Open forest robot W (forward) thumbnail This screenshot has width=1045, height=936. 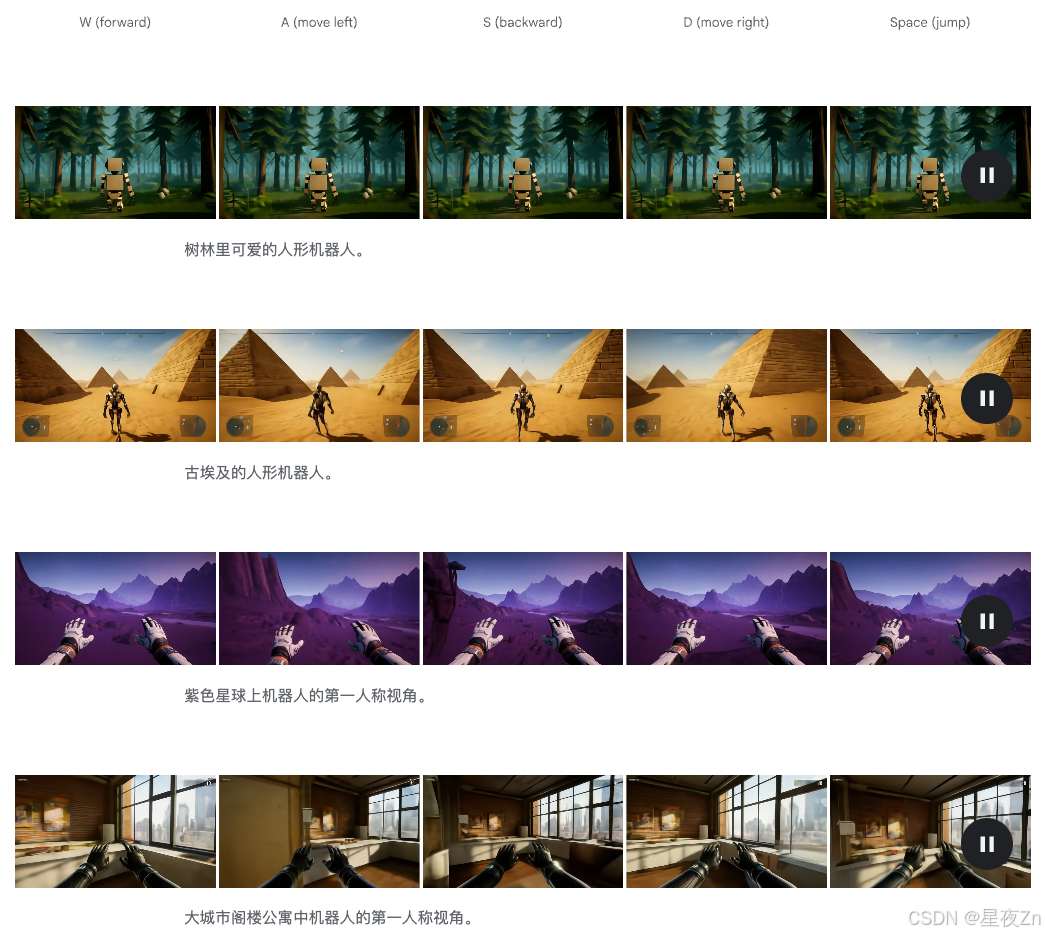[x=115, y=163]
